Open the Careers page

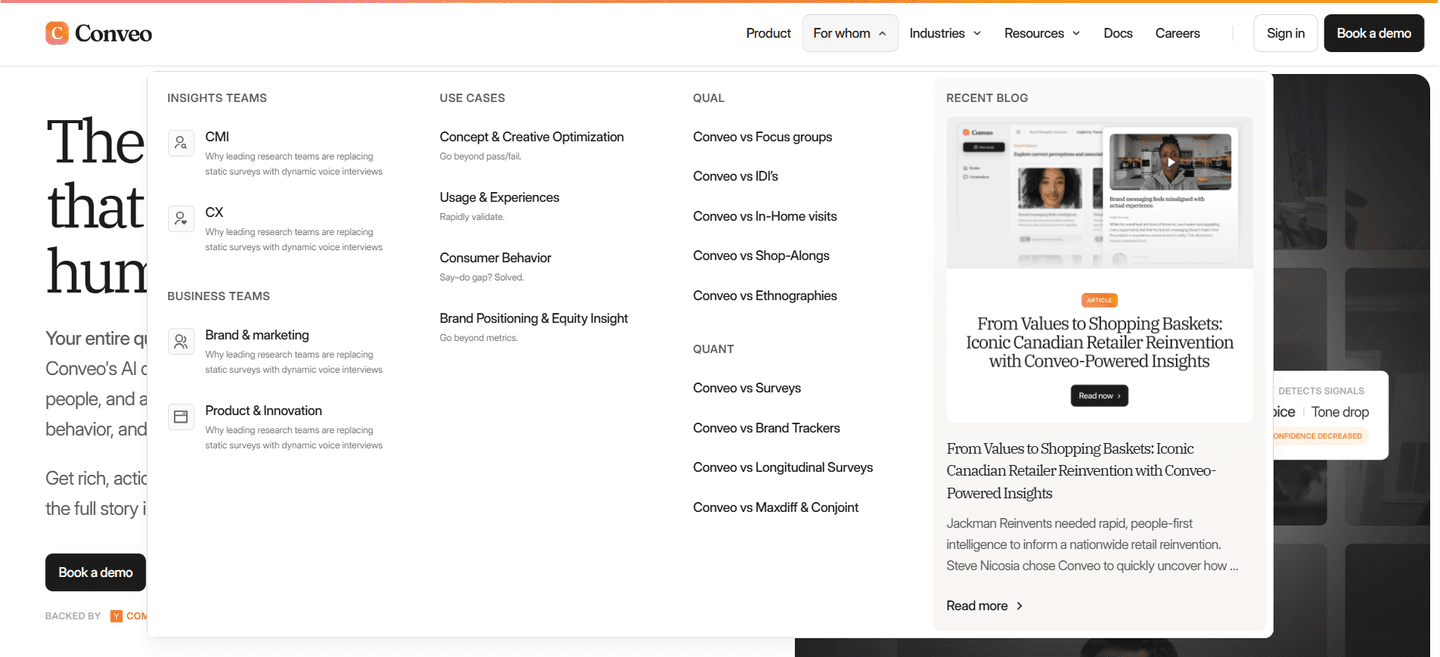click(x=1177, y=33)
